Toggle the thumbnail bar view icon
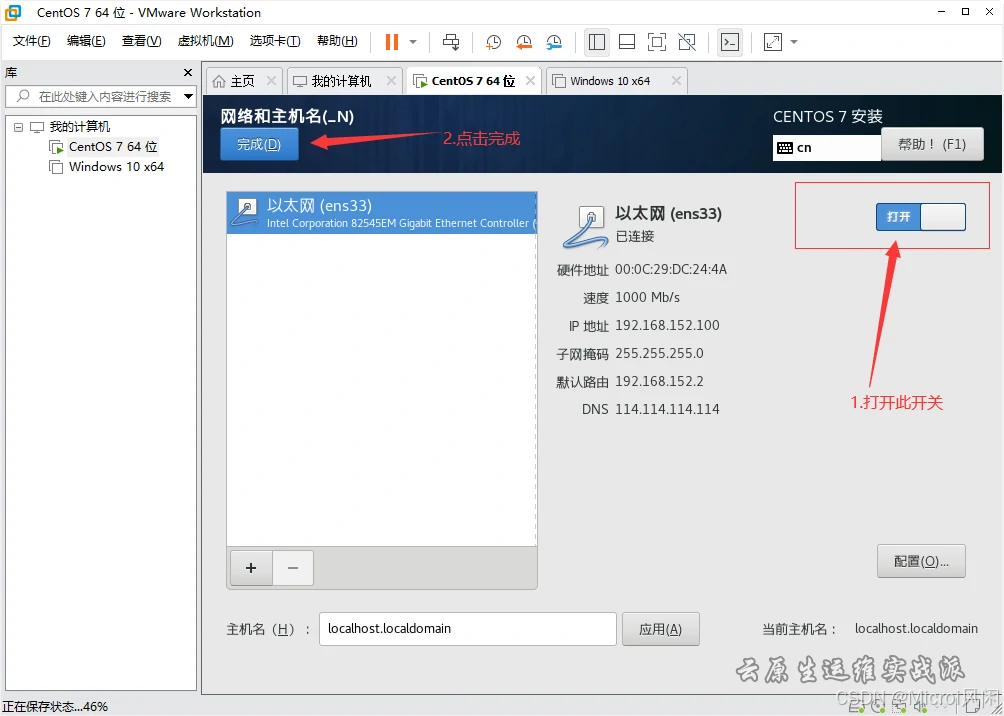Image resolution: width=1004 pixels, height=716 pixels. click(x=627, y=42)
